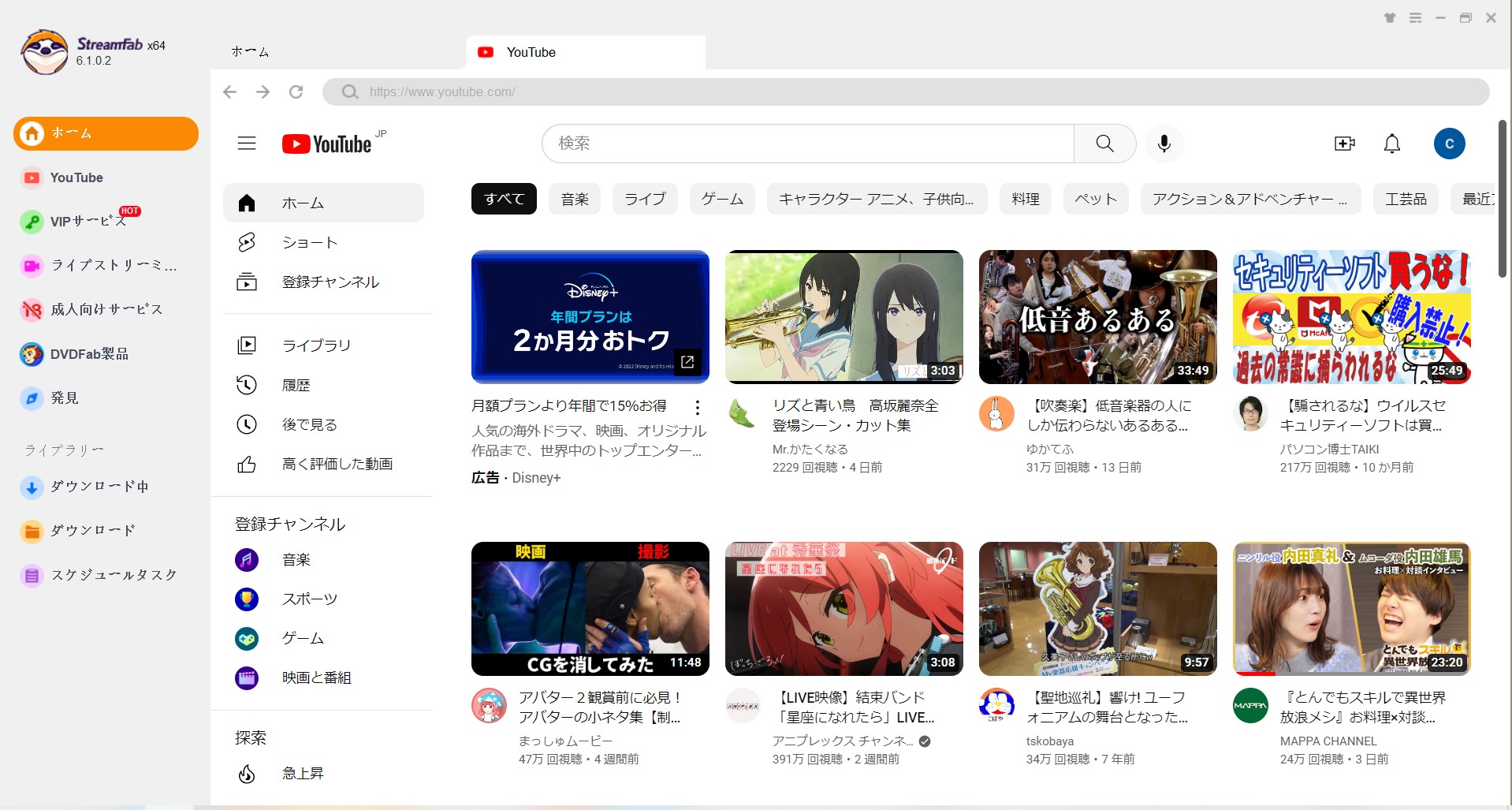1512x810 pixels.
Task: Open 急上昇 in explore section
Action: point(323,774)
